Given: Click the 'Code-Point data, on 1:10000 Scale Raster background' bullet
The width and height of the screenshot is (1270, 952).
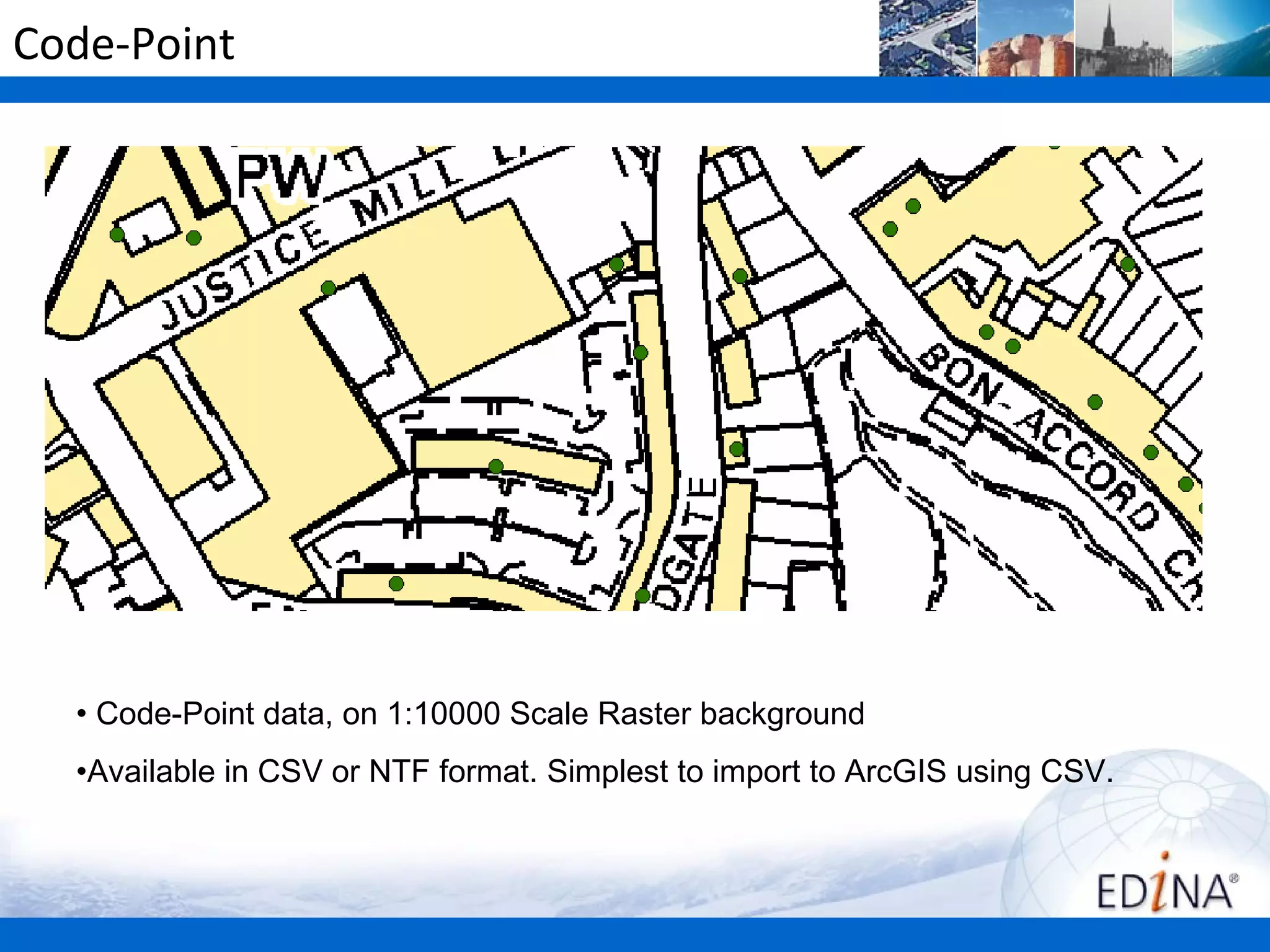Looking at the screenshot, I should [x=471, y=713].
